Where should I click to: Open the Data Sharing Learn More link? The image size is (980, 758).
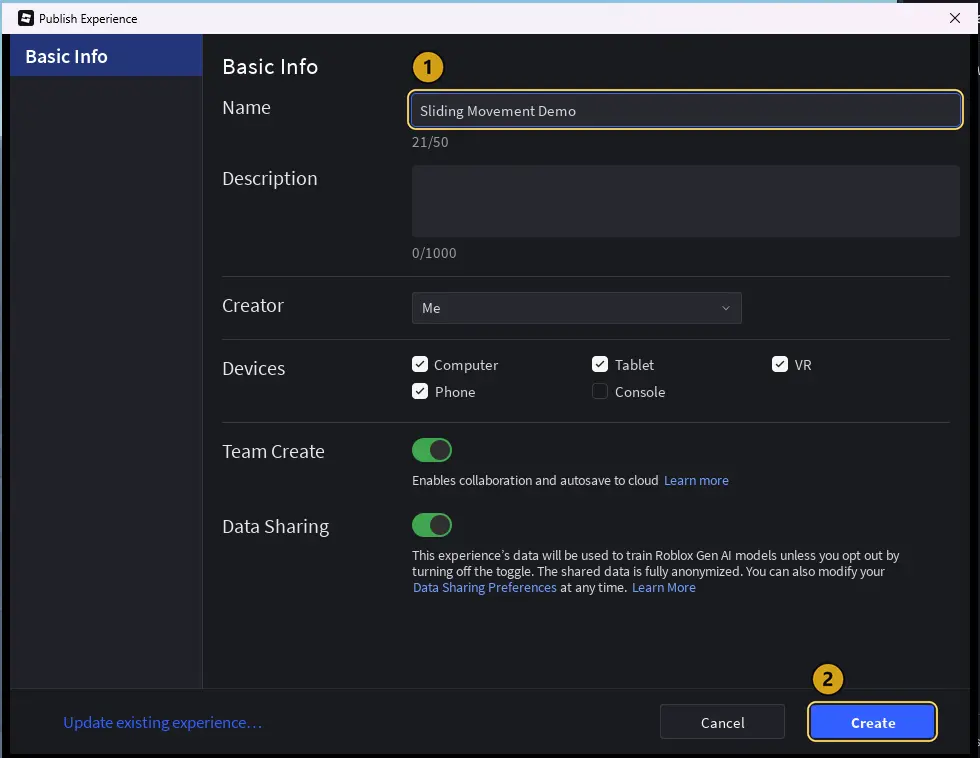point(664,588)
